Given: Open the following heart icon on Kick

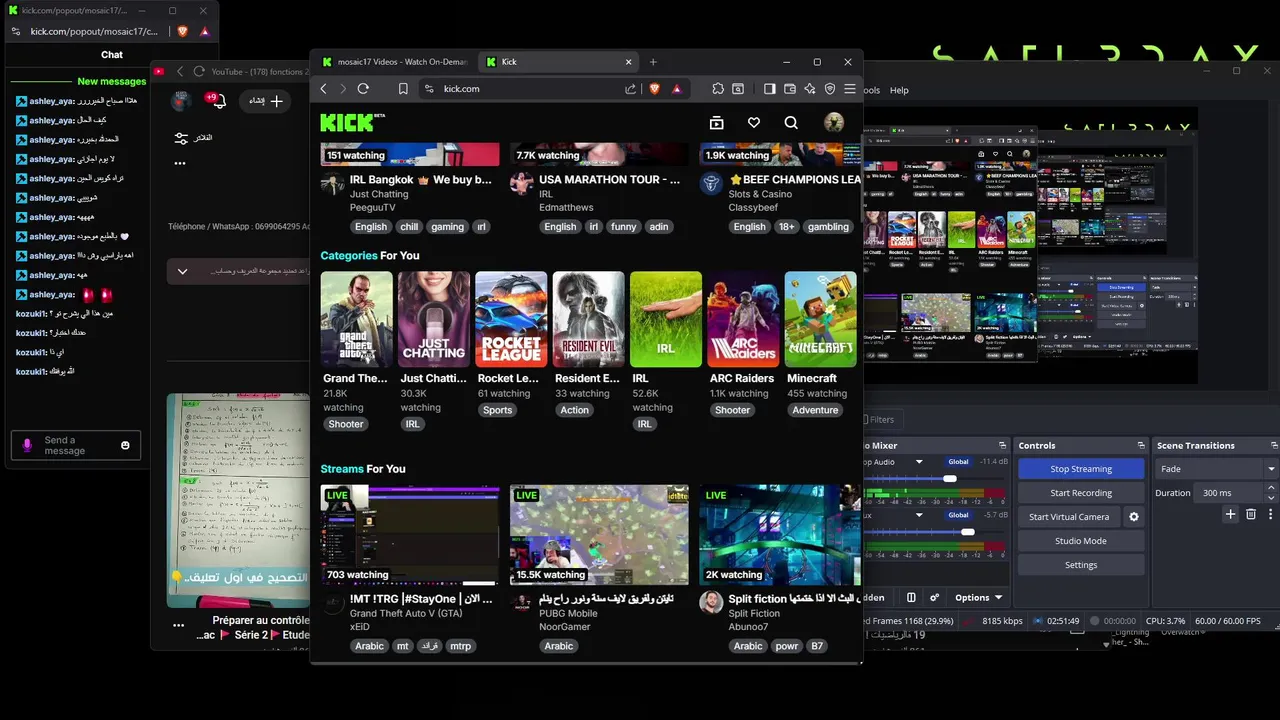Looking at the screenshot, I should tap(754, 122).
